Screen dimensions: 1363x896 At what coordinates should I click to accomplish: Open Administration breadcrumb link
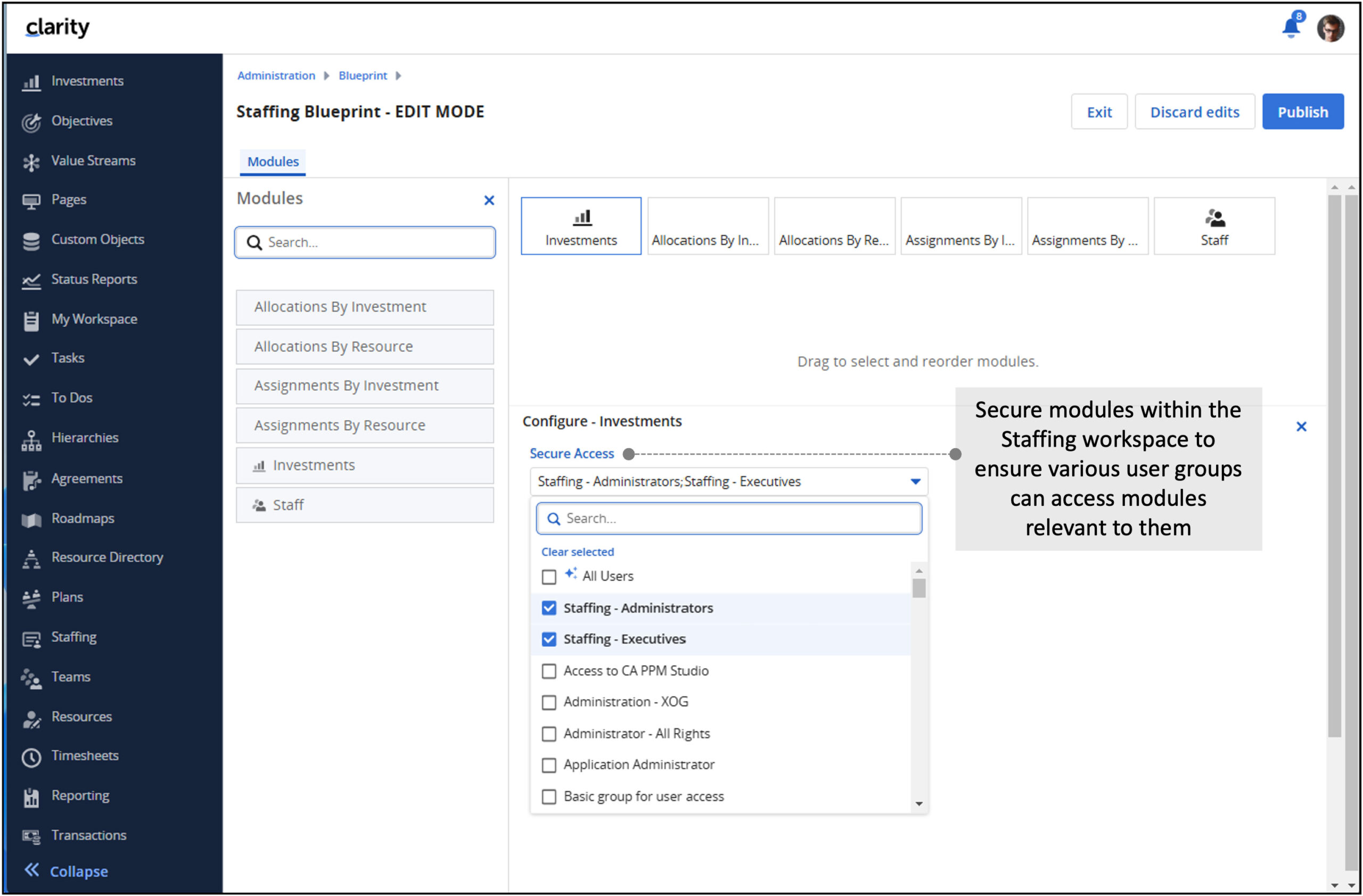276,76
